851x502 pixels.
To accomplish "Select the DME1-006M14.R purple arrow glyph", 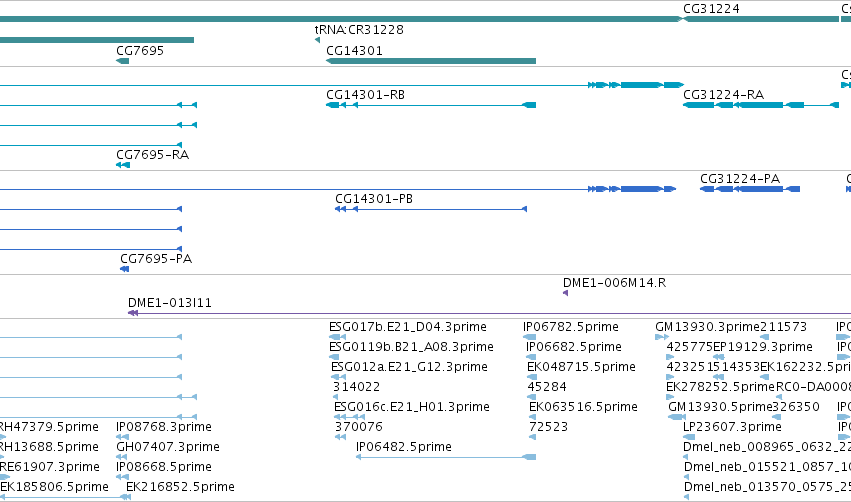I will 566,293.
